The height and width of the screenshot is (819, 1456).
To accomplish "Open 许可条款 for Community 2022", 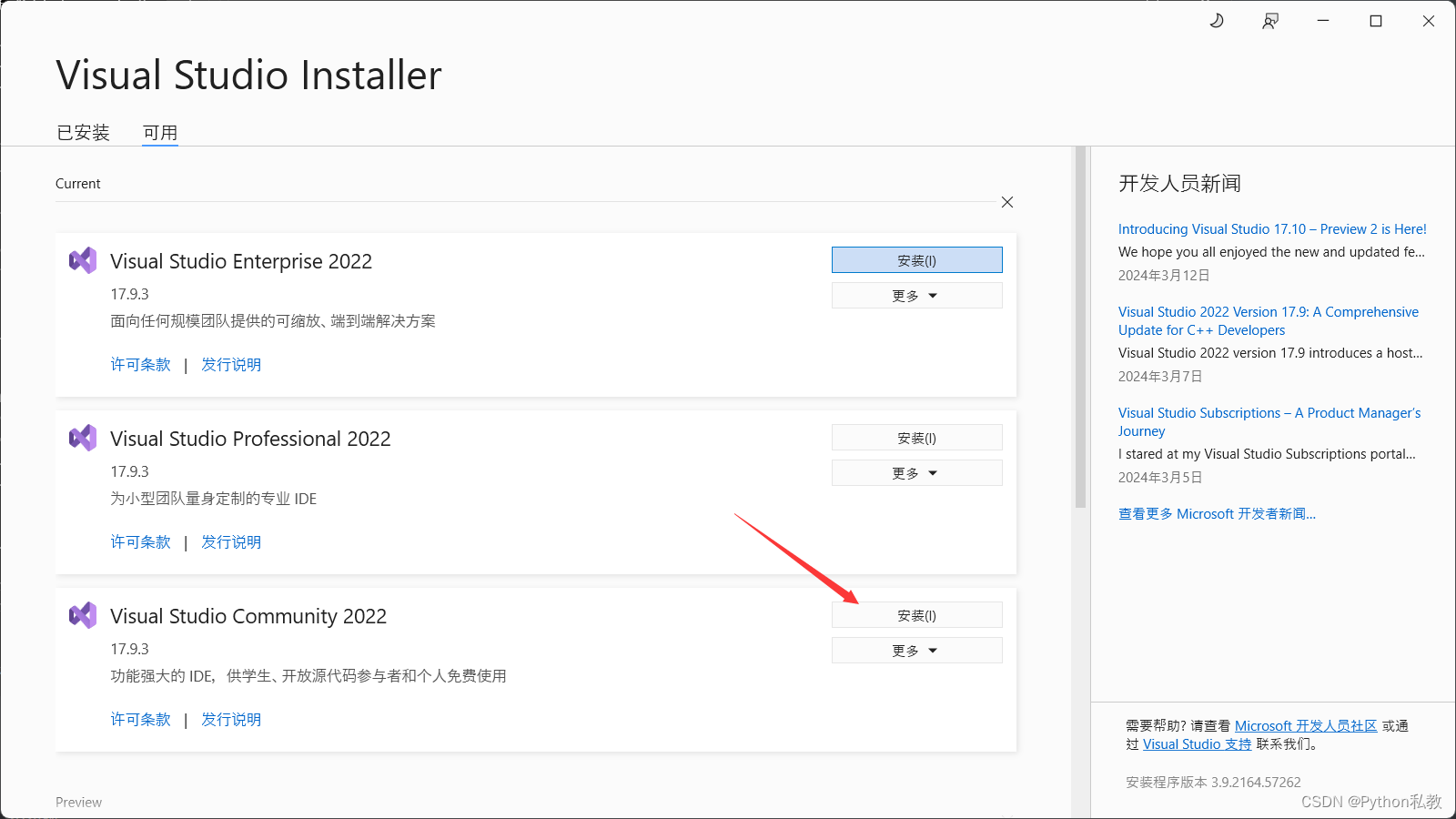I will [x=141, y=720].
